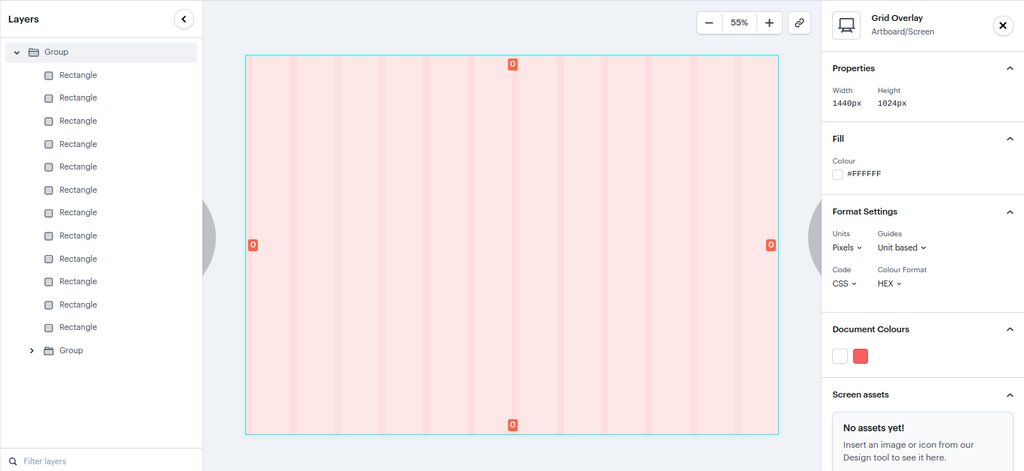Open the Colour Format HEX dropdown

[x=889, y=284]
